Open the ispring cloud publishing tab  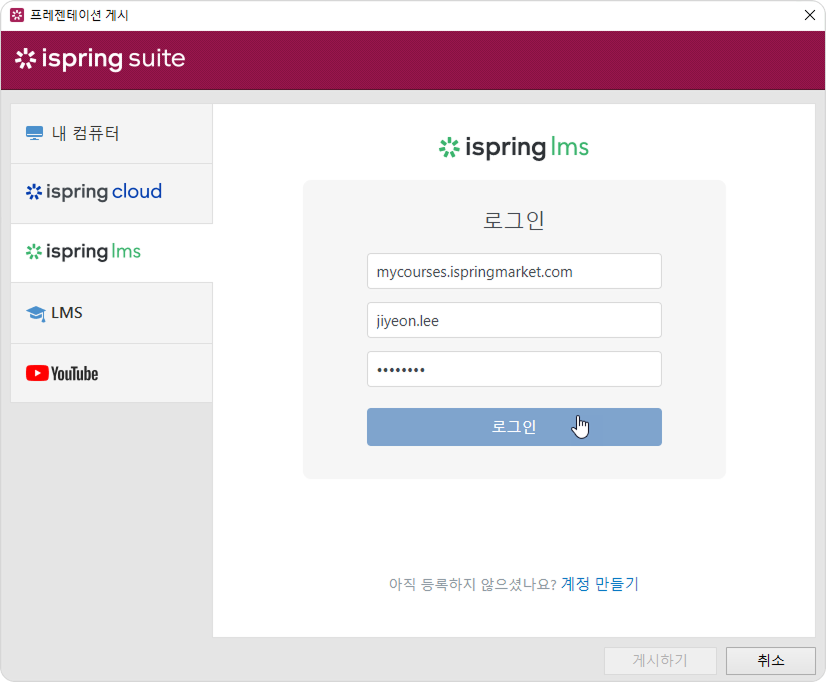click(x=104, y=192)
